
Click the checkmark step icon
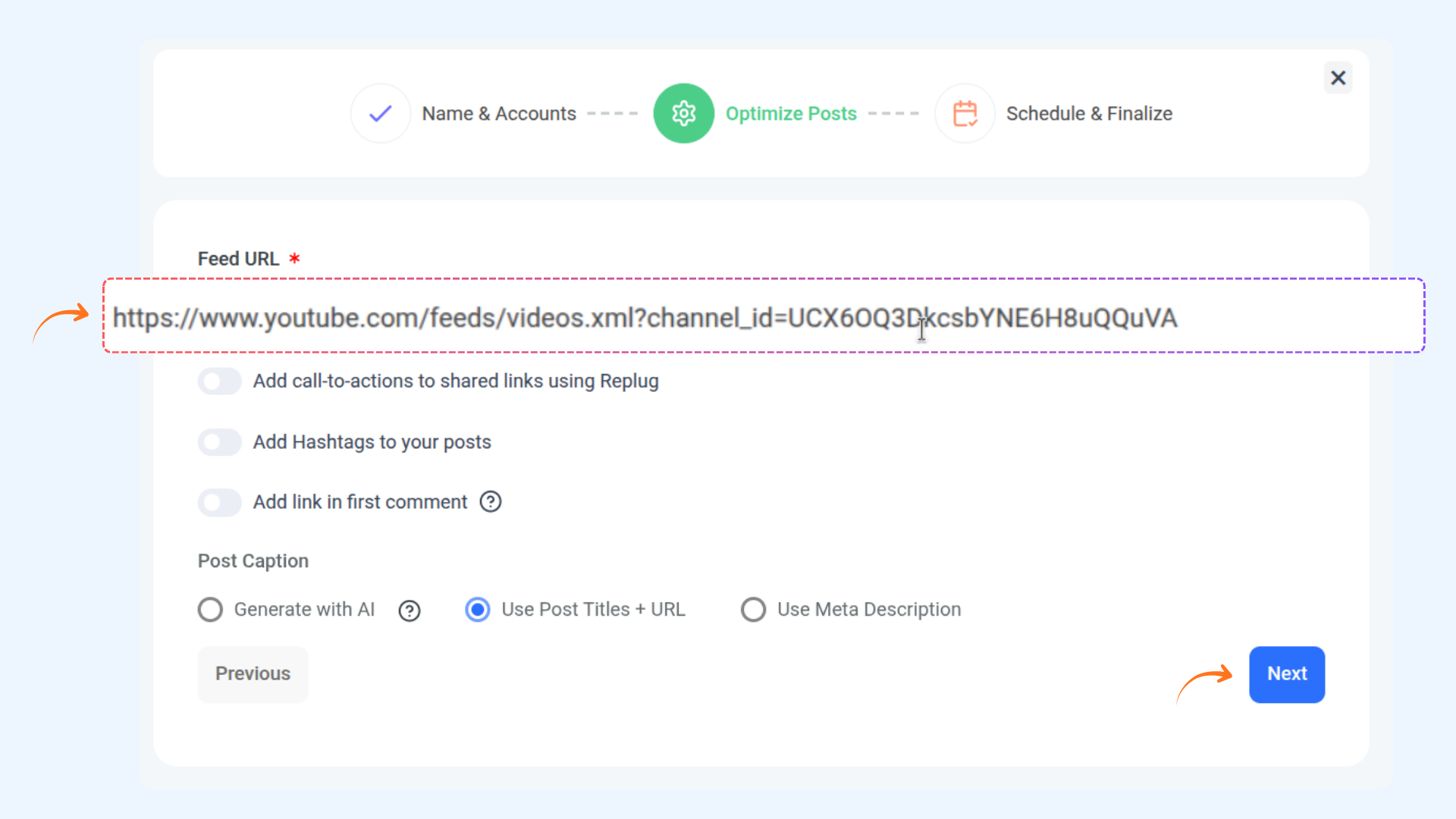tap(381, 114)
